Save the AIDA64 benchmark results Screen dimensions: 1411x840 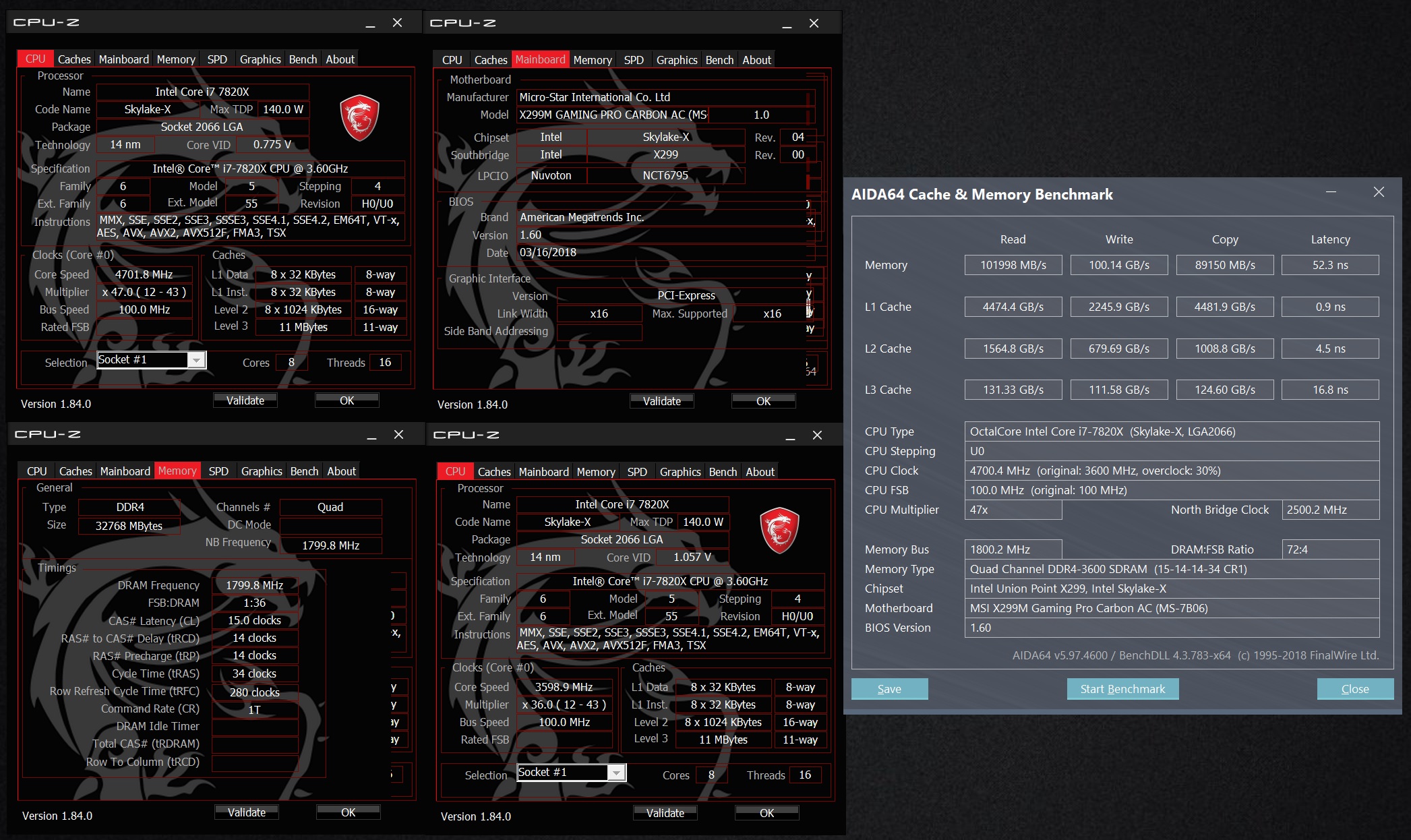click(x=889, y=689)
